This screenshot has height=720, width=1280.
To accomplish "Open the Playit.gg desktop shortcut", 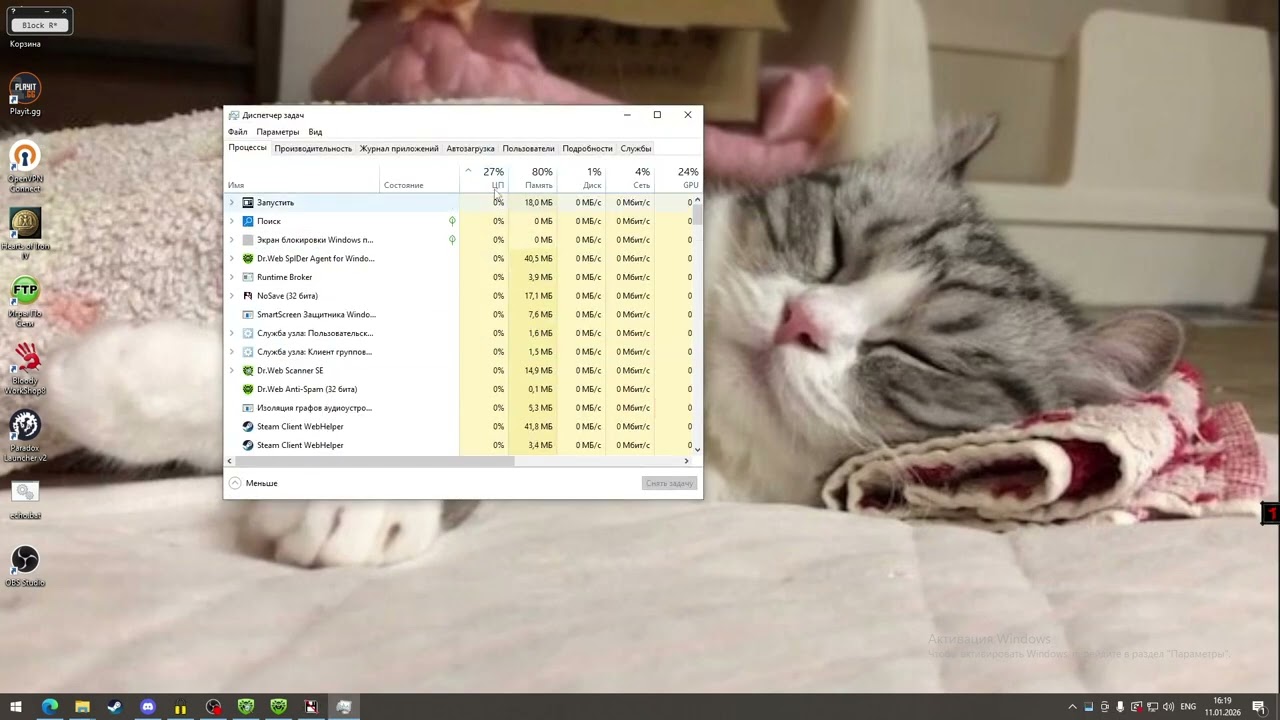I will coord(25,95).
